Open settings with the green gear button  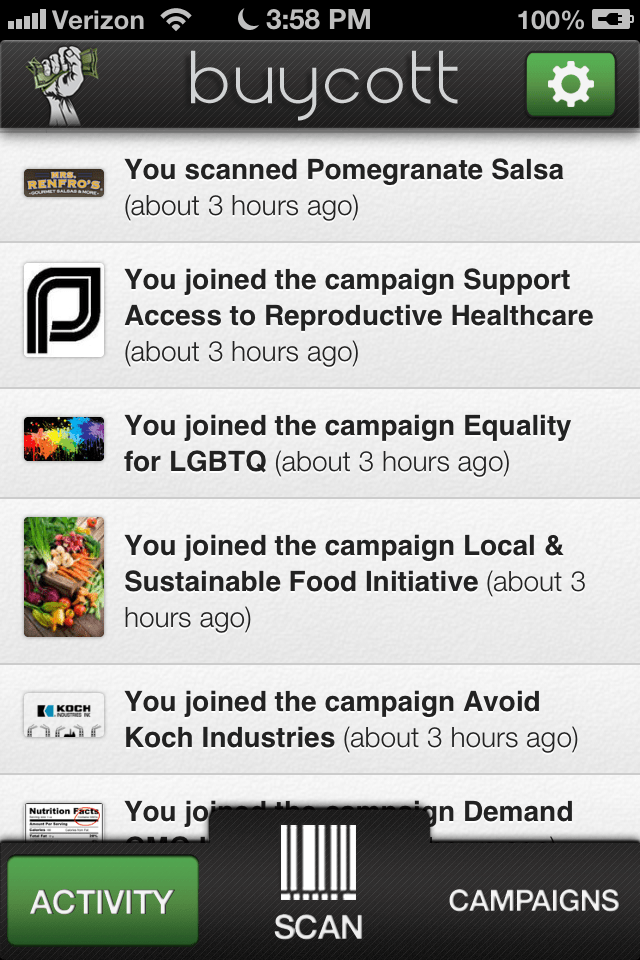pos(570,85)
